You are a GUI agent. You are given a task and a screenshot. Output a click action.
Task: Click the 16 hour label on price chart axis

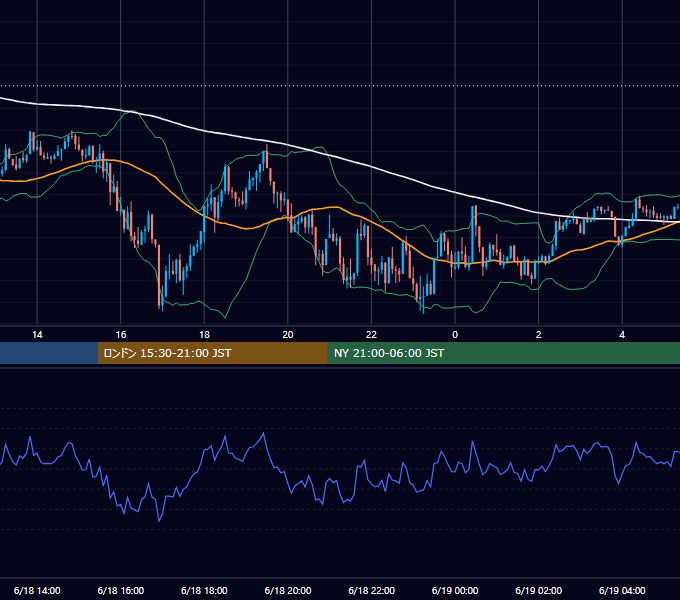pyautogui.click(x=121, y=335)
